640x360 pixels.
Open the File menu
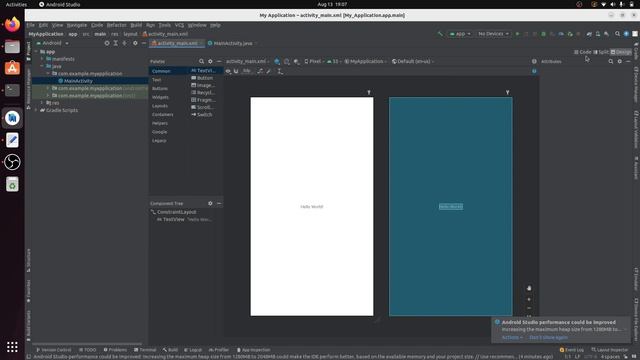31,25
